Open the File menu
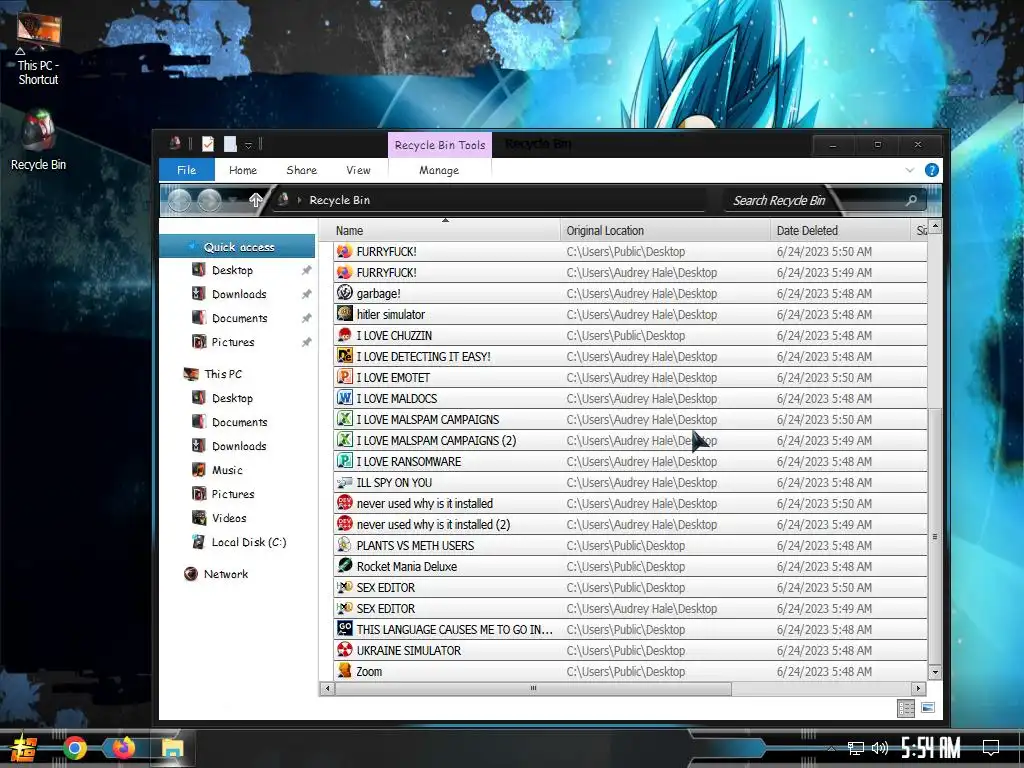Screen dimensions: 1024x768 [187, 170]
